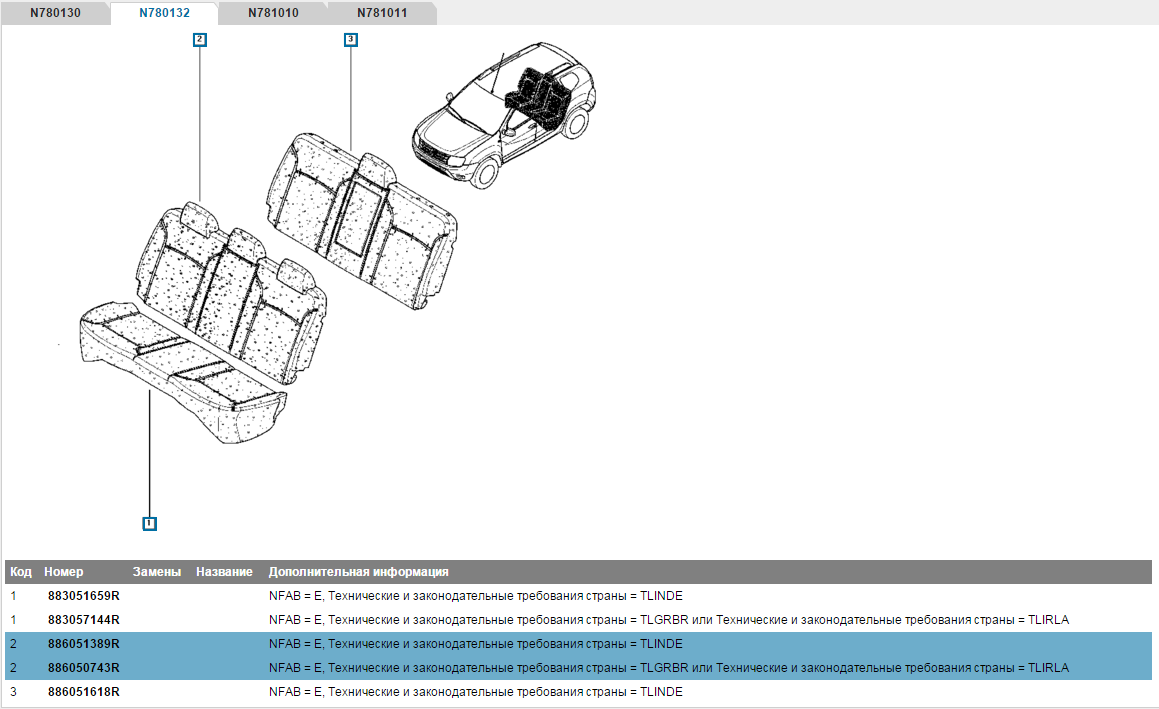Open the N781010 tab
This screenshot has height=709, width=1159.
click(x=273, y=13)
